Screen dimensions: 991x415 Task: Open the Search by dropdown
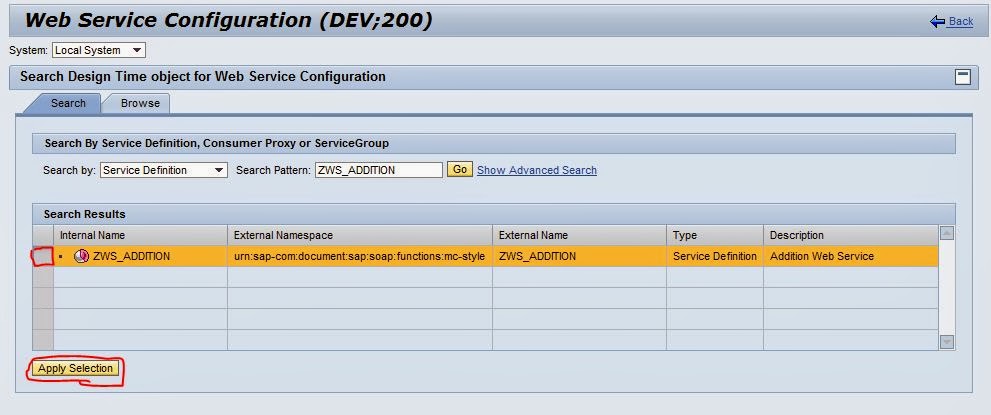(x=220, y=170)
